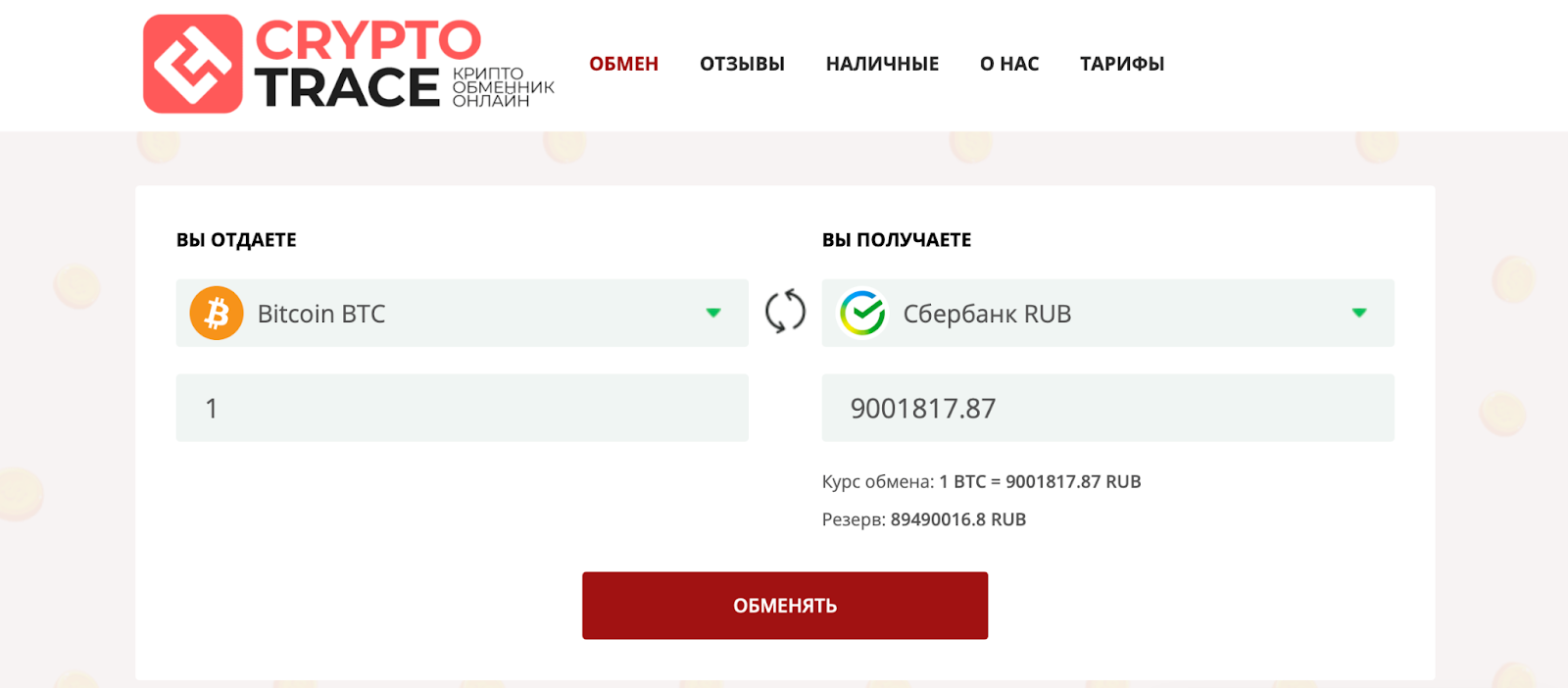Click the orange Bitcoin coin icon
The height and width of the screenshot is (688, 1568).
tap(217, 314)
